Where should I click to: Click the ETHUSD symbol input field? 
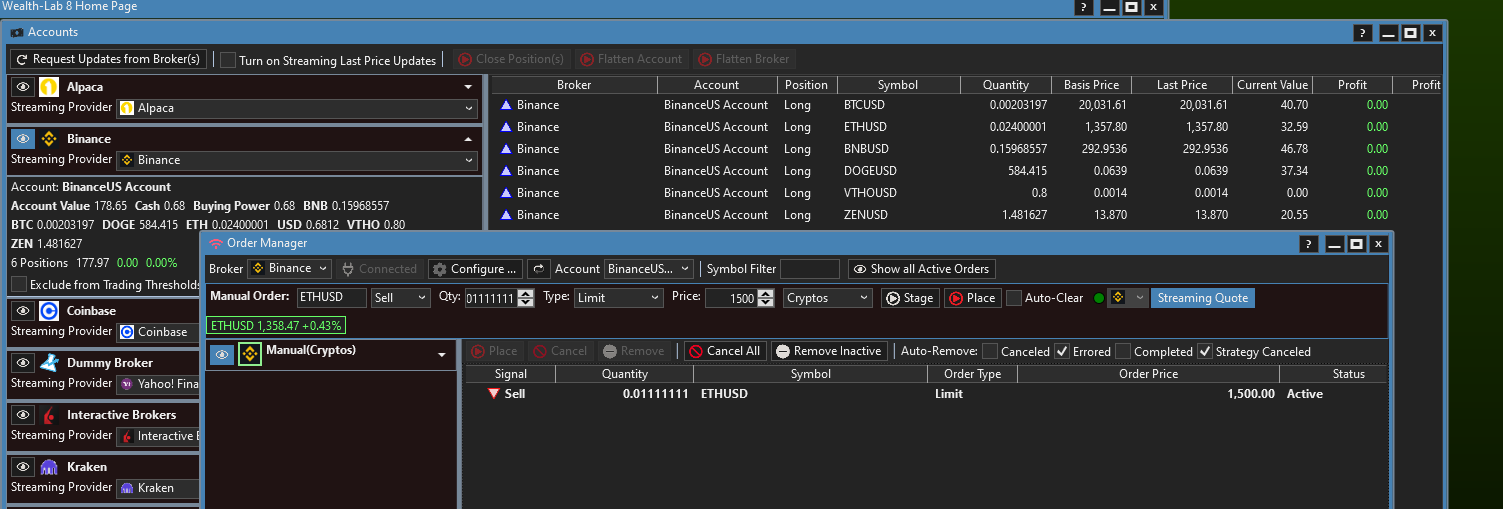(332, 298)
